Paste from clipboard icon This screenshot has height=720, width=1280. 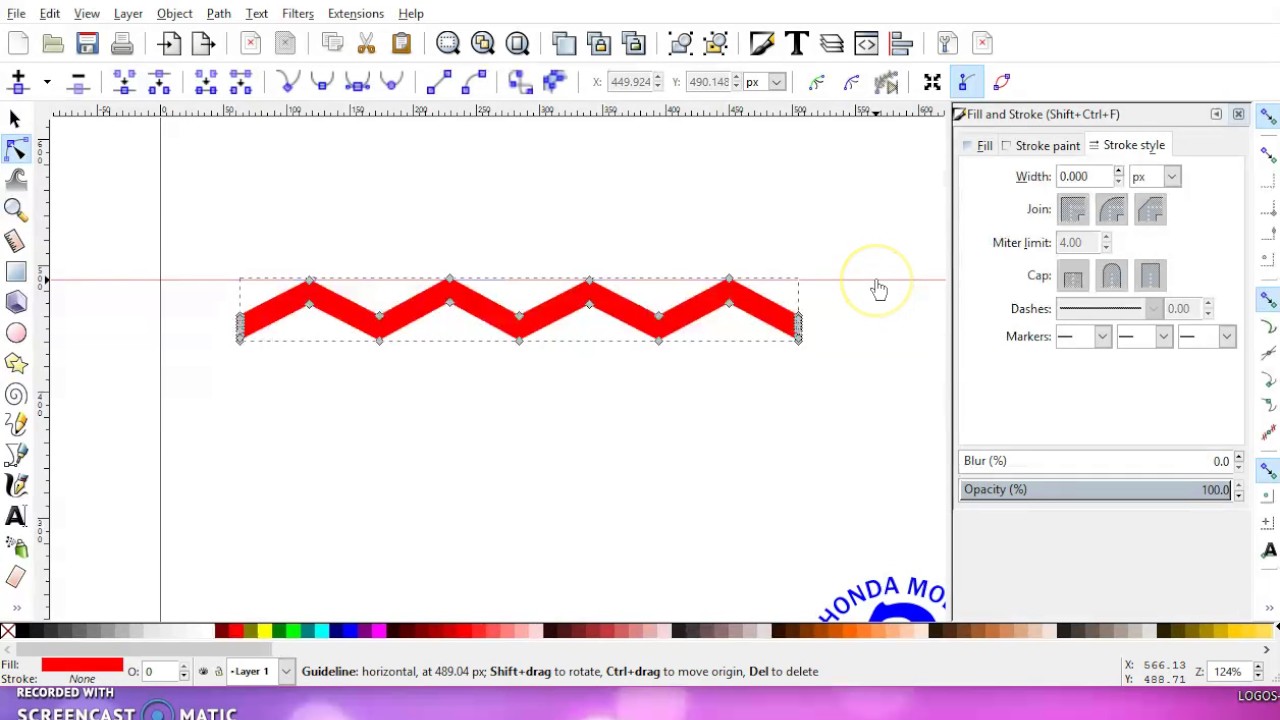(401, 43)
